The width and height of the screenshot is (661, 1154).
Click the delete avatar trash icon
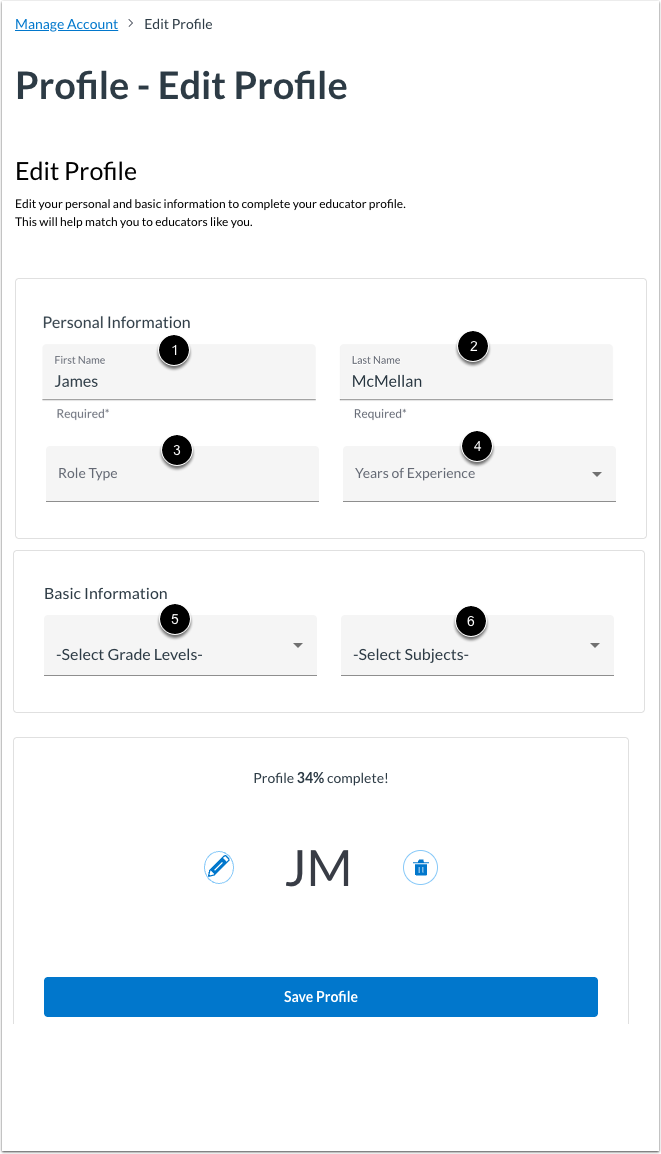coord(420,868)
